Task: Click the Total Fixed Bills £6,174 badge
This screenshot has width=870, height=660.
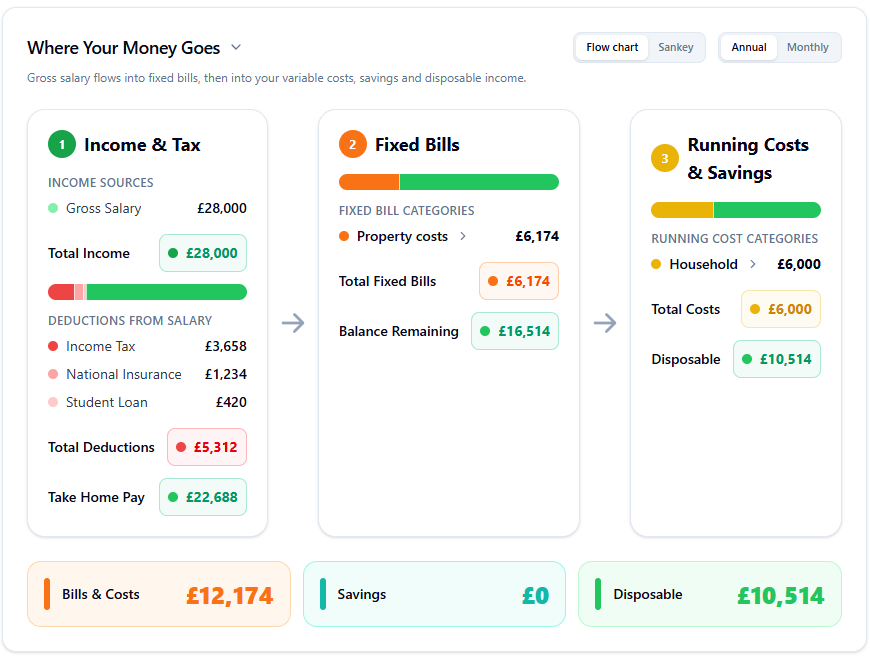Action: [x=519, y=281]
